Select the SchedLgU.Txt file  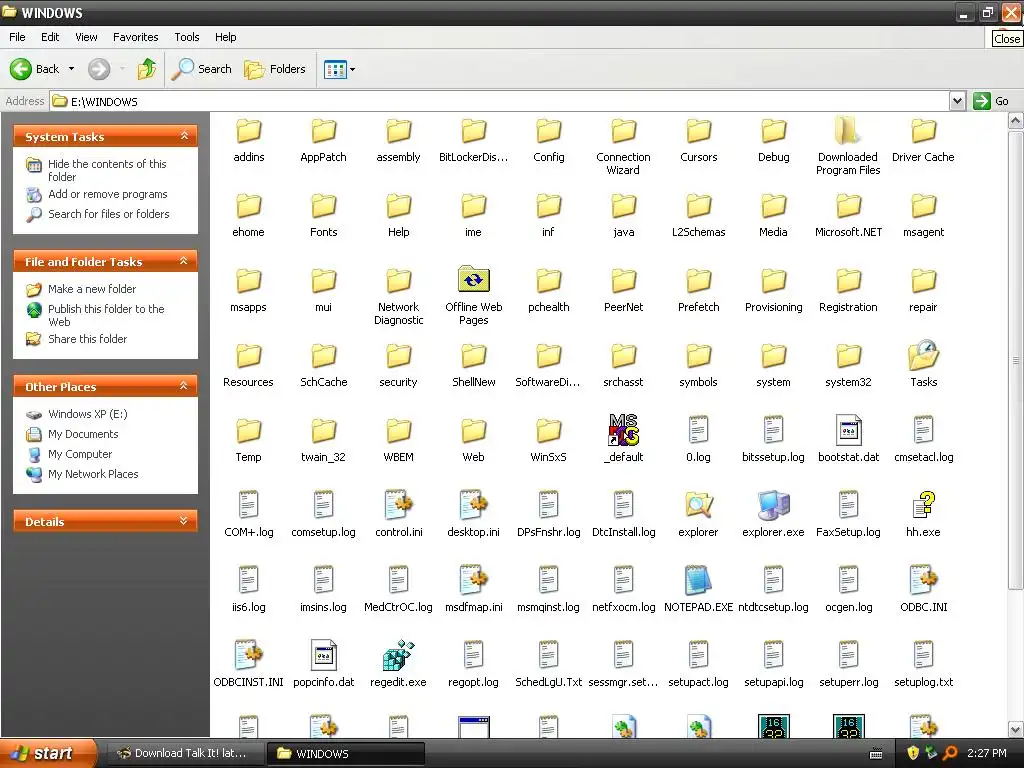click(x=549, y=655)
